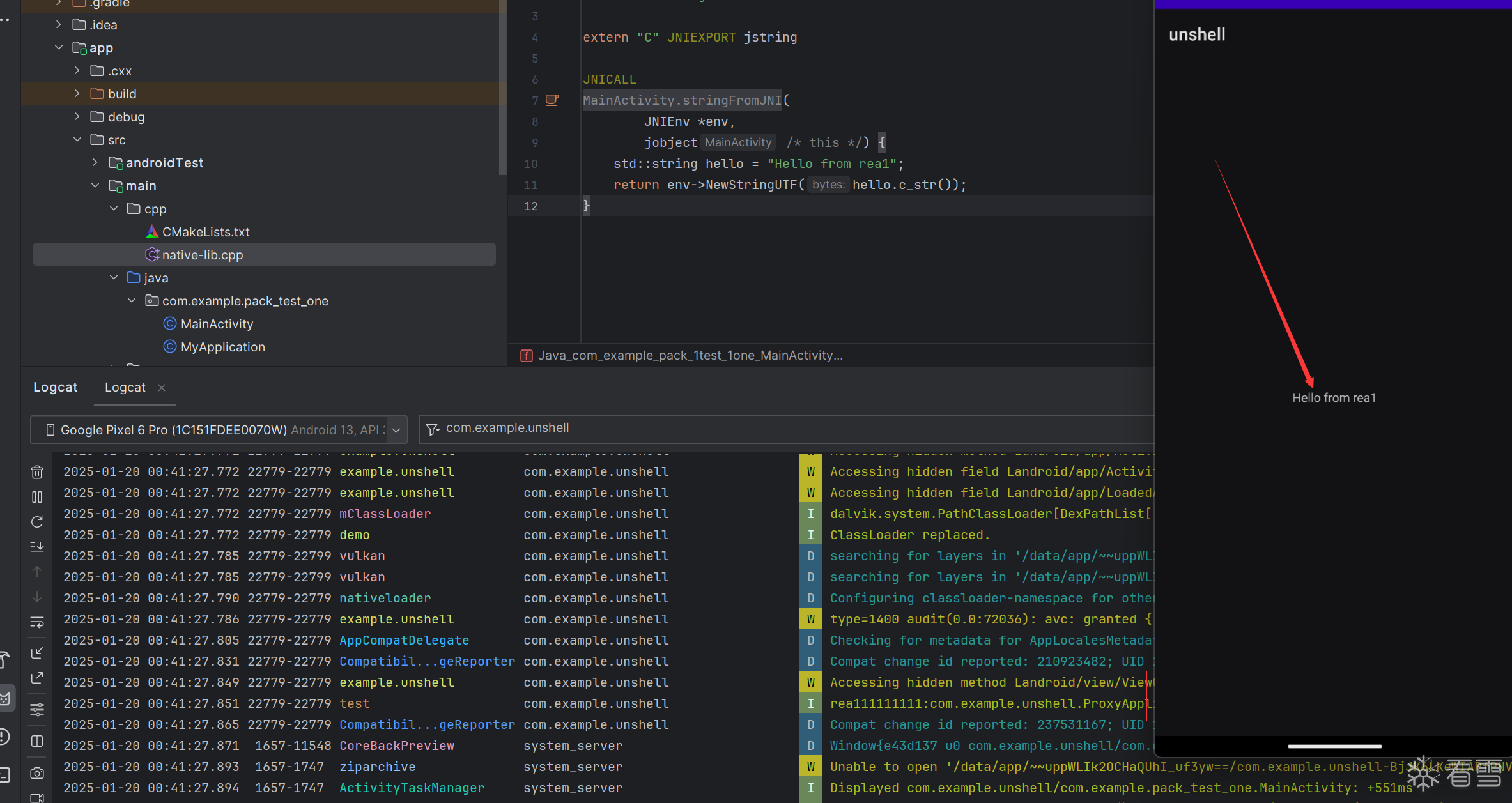Click the Export Logs icon
1512x803 pixels.
[37, 678]
